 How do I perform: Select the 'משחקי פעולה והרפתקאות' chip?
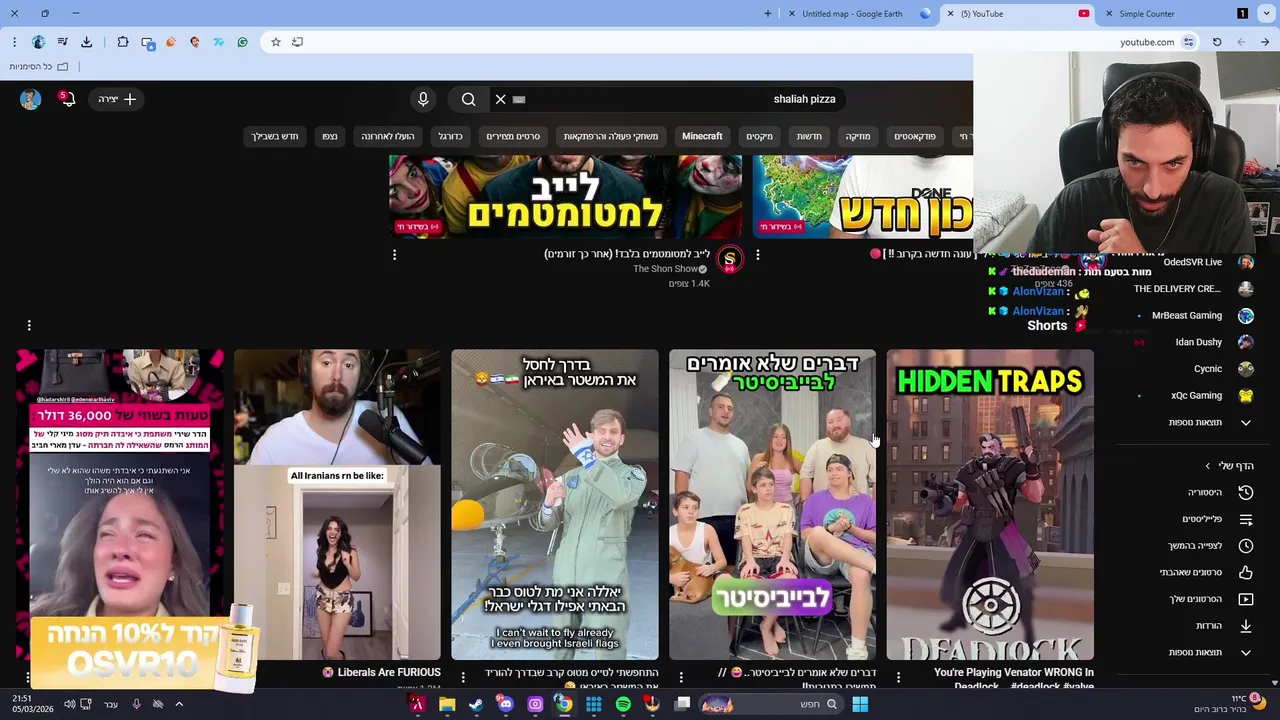611,136
